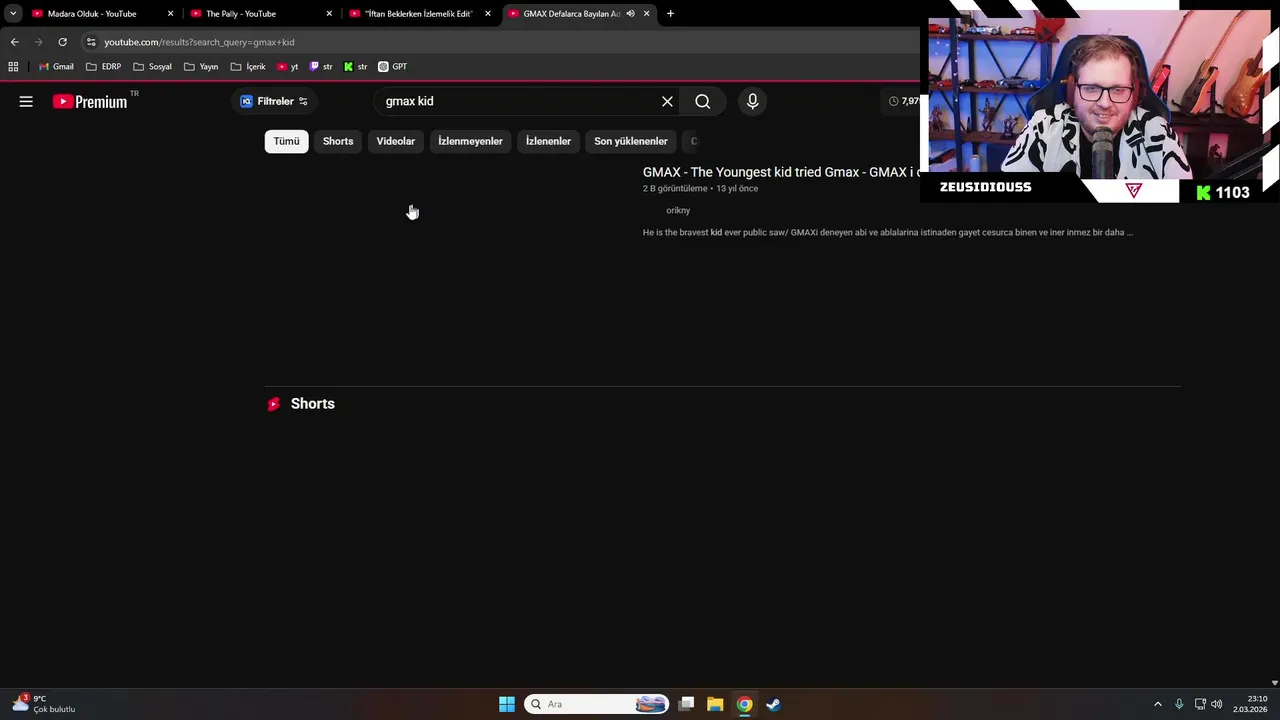Select the Tümü filter chip
Viewport: 1280px width, 720px height.
tap(286, 141)
